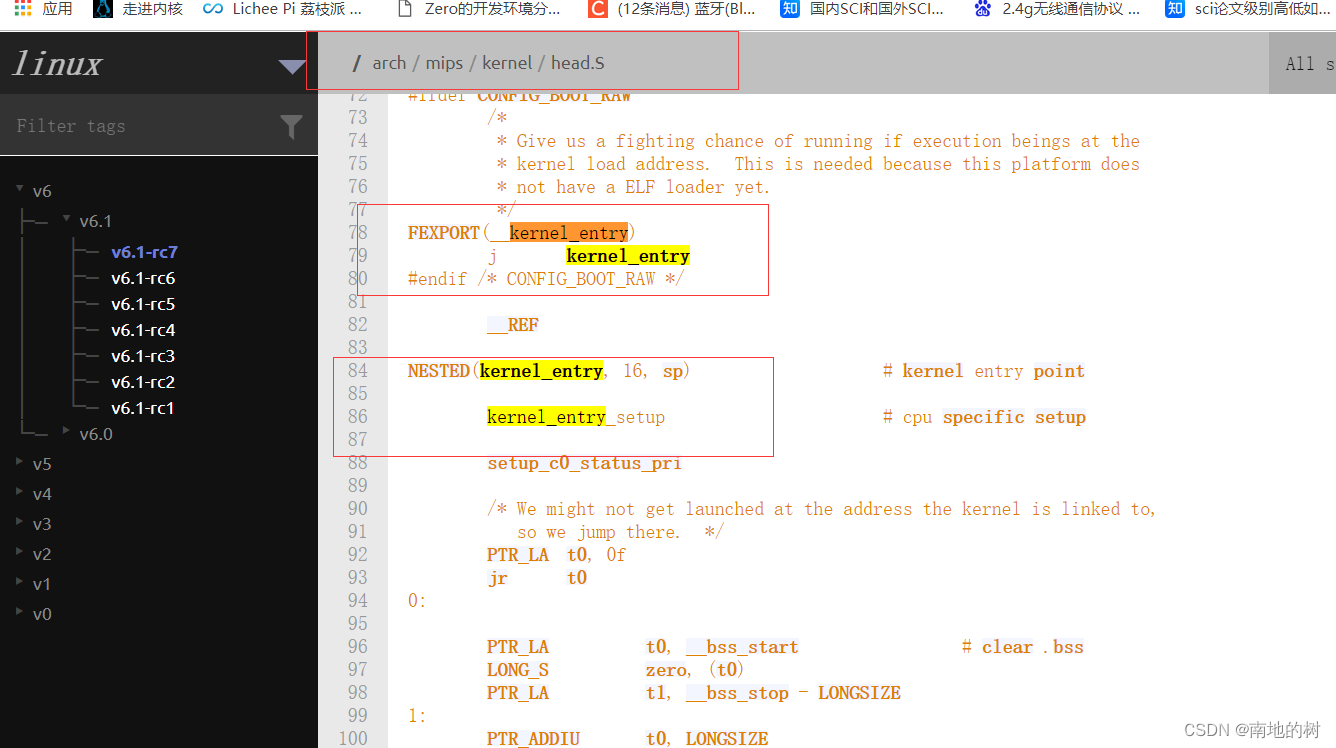
Task: Click LONGSIZE on line 98
Action: point(859,693)
